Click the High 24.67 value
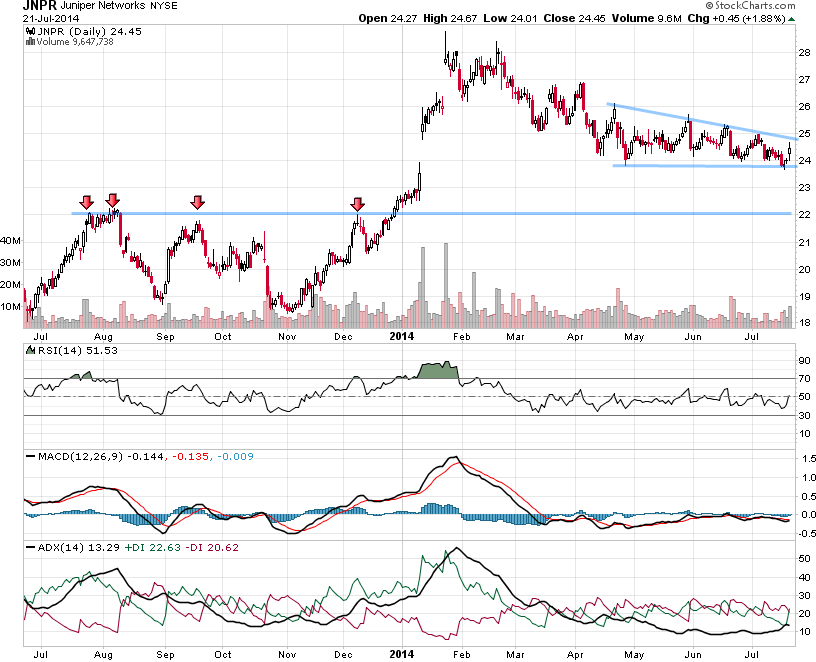Screen dimensions: 816x662 click(450, 18)
